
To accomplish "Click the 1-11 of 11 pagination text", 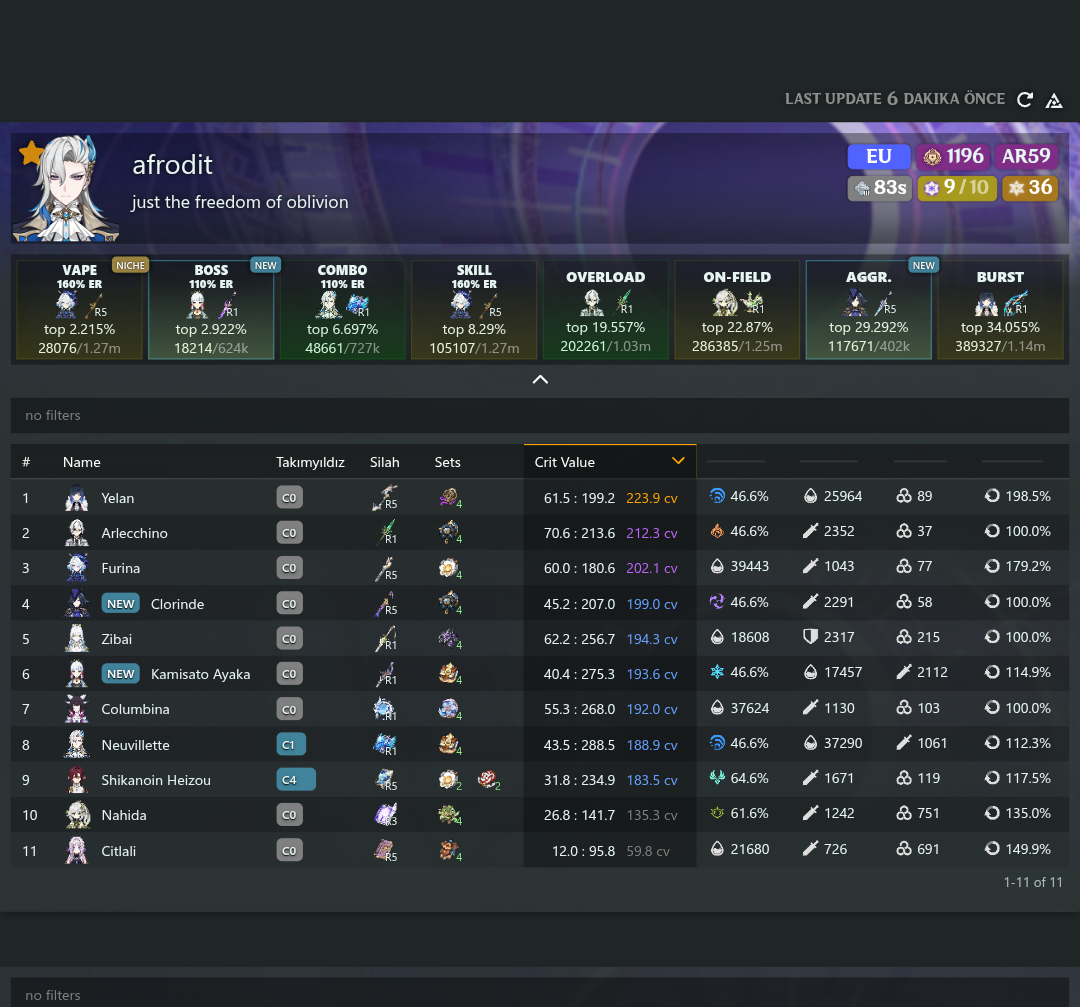I will pos(1032,882).
